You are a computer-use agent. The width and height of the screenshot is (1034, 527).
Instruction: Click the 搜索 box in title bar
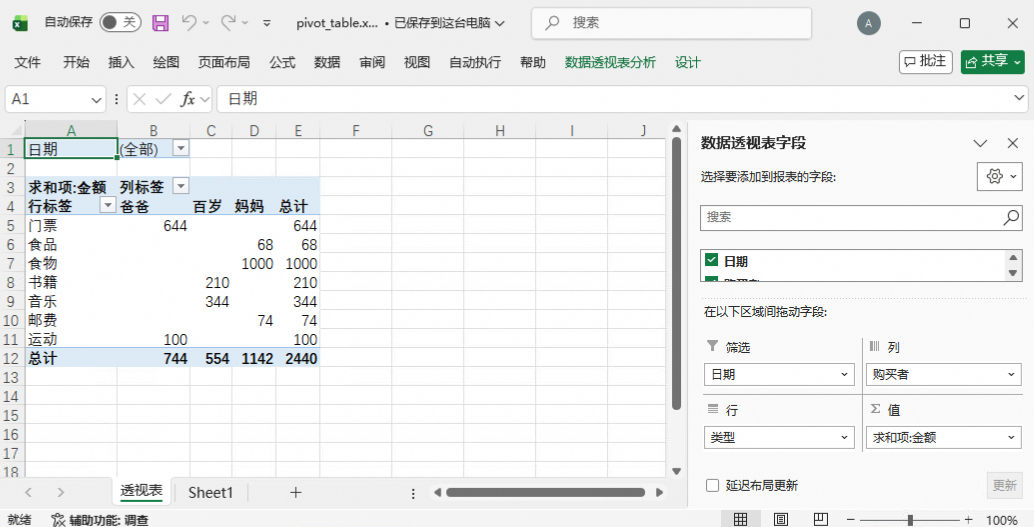671,23
